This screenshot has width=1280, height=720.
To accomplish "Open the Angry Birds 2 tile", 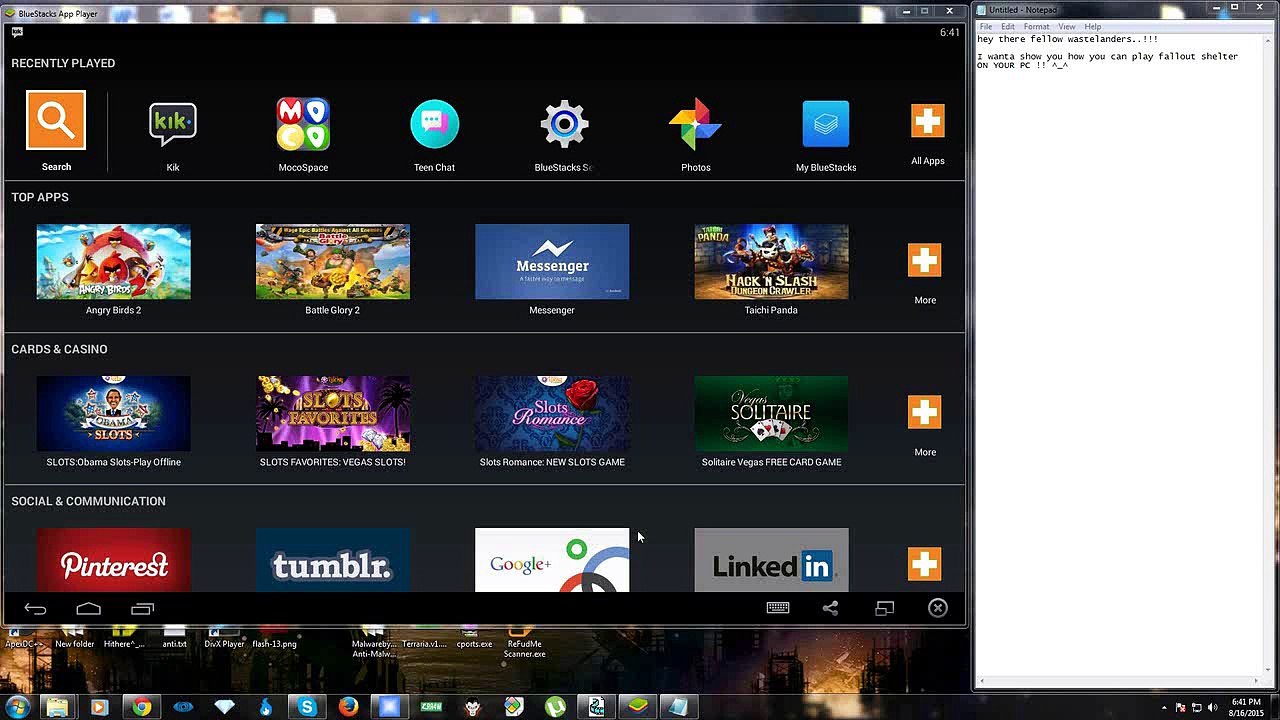I will click(x=113, y=262).
